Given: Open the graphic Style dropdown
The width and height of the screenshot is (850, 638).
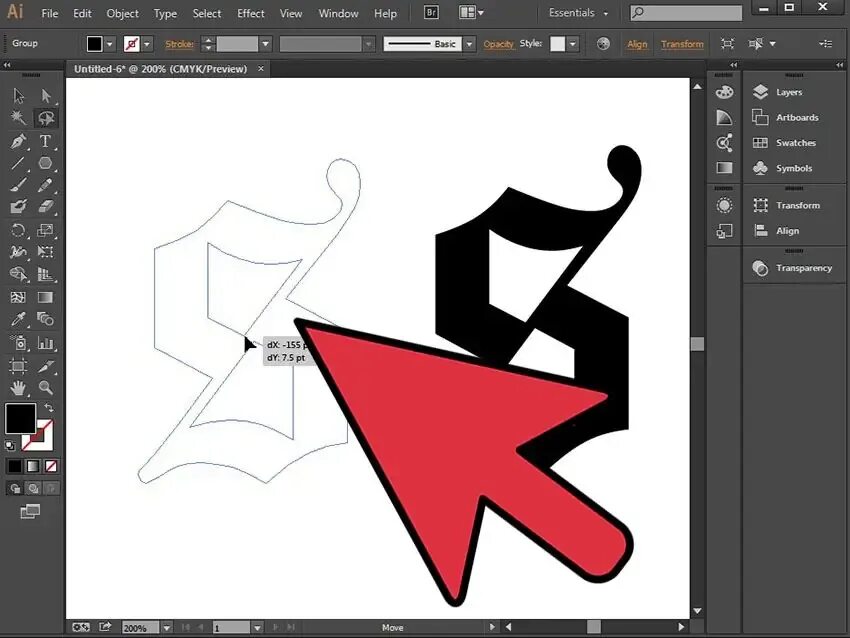Looking at the screenshot, I should tap(573, 44).
